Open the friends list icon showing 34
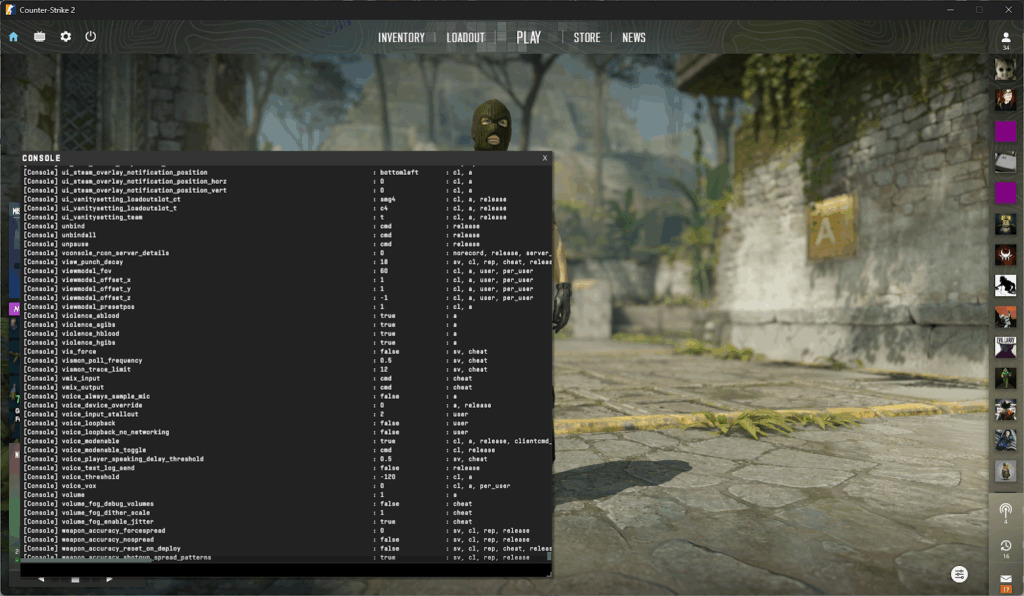 click(x=1006, y=40)
